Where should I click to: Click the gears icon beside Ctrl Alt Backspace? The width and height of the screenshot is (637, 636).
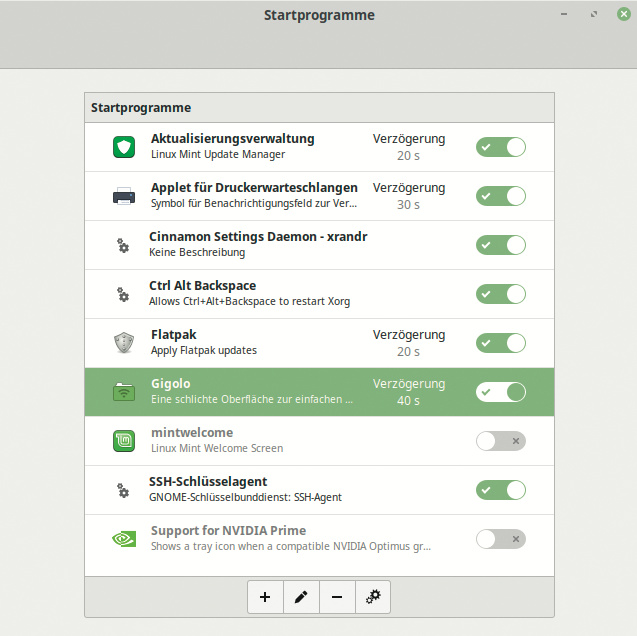[123, 294]
